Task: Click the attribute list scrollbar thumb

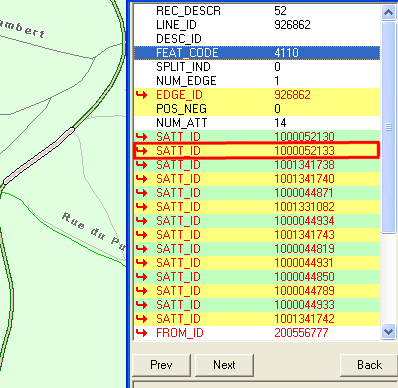Action: [388, 127]
